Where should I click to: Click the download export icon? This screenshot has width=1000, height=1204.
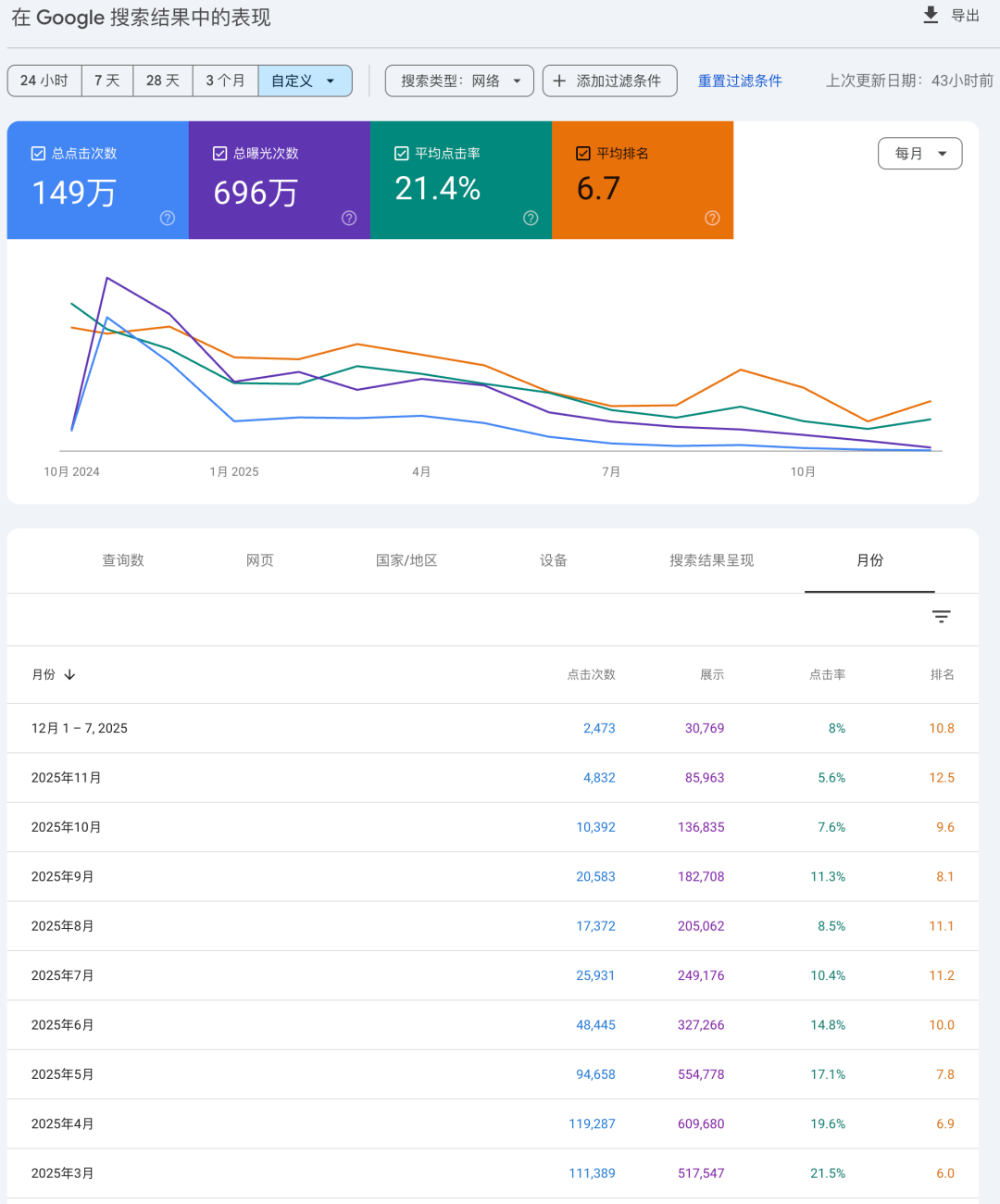pos(931,15)
